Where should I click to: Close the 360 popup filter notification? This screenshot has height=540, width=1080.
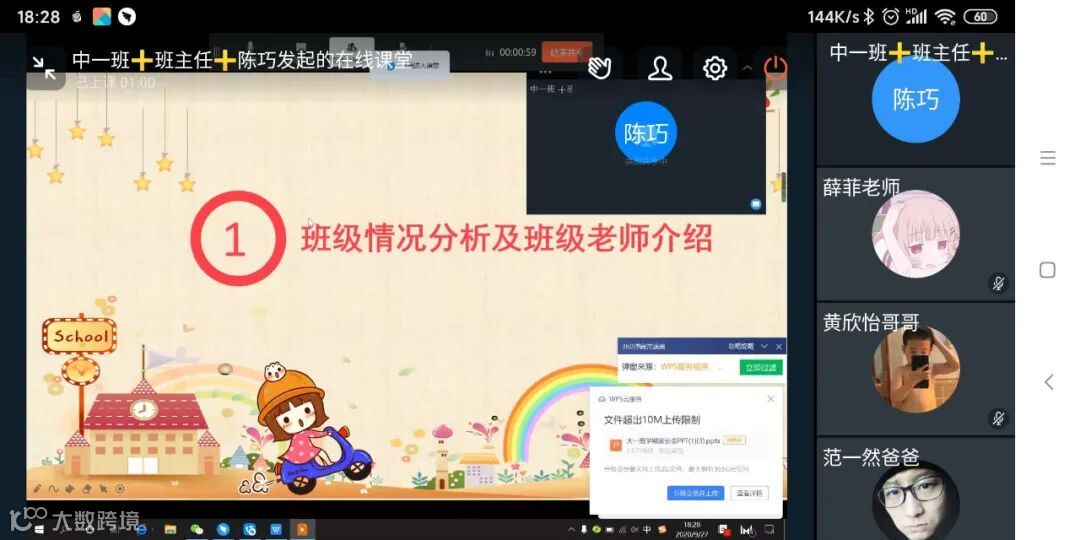(x=778, y=346)
